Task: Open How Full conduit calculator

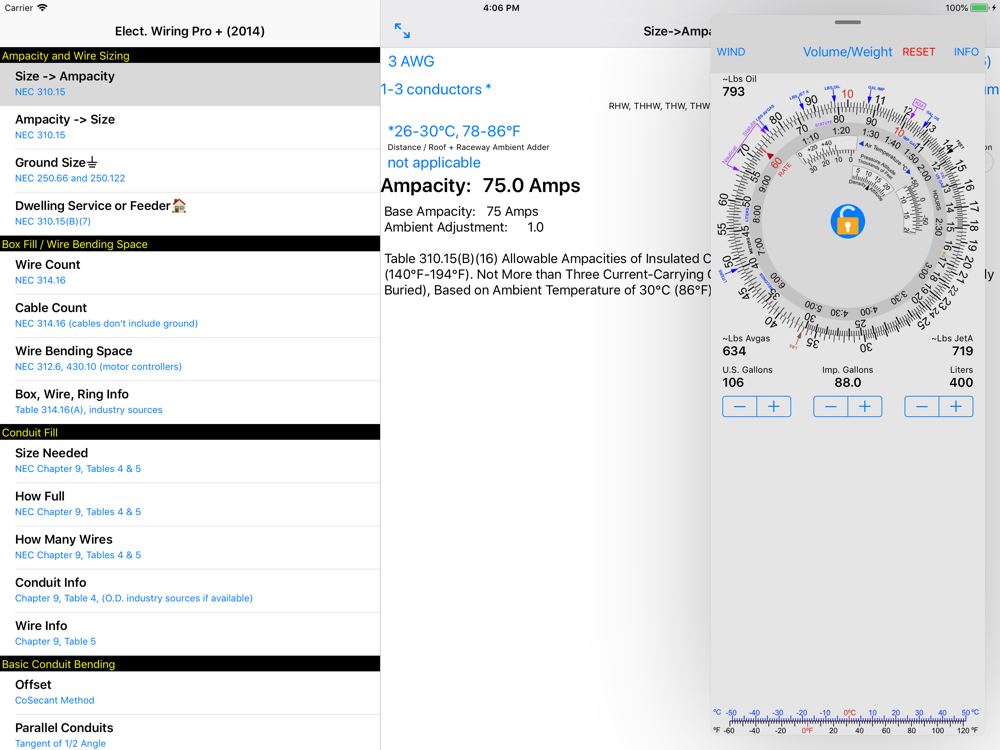Action: pos(190,505)
